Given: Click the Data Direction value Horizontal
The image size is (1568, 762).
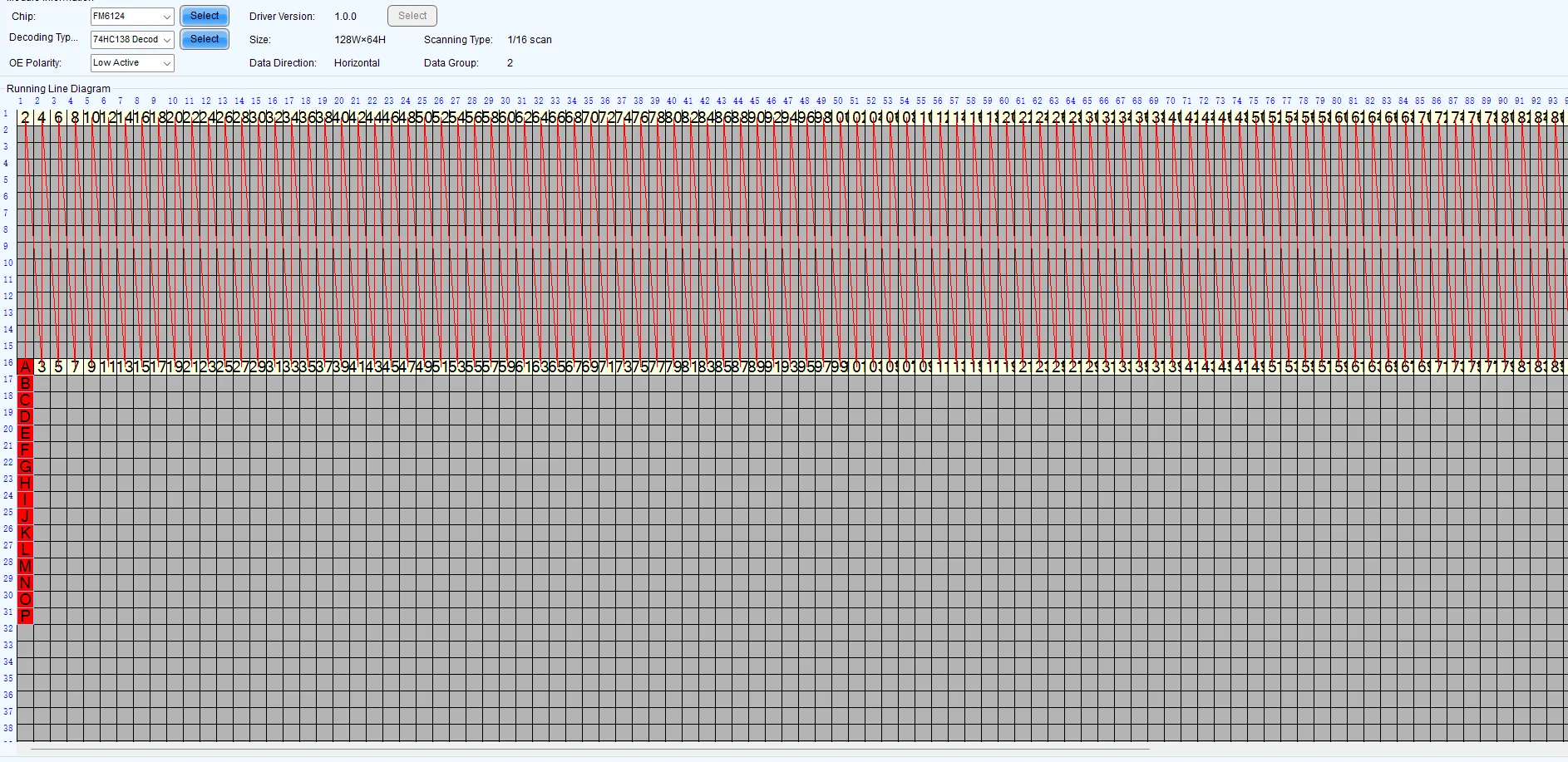Looking at the screenshot, I should pos(357,63).
